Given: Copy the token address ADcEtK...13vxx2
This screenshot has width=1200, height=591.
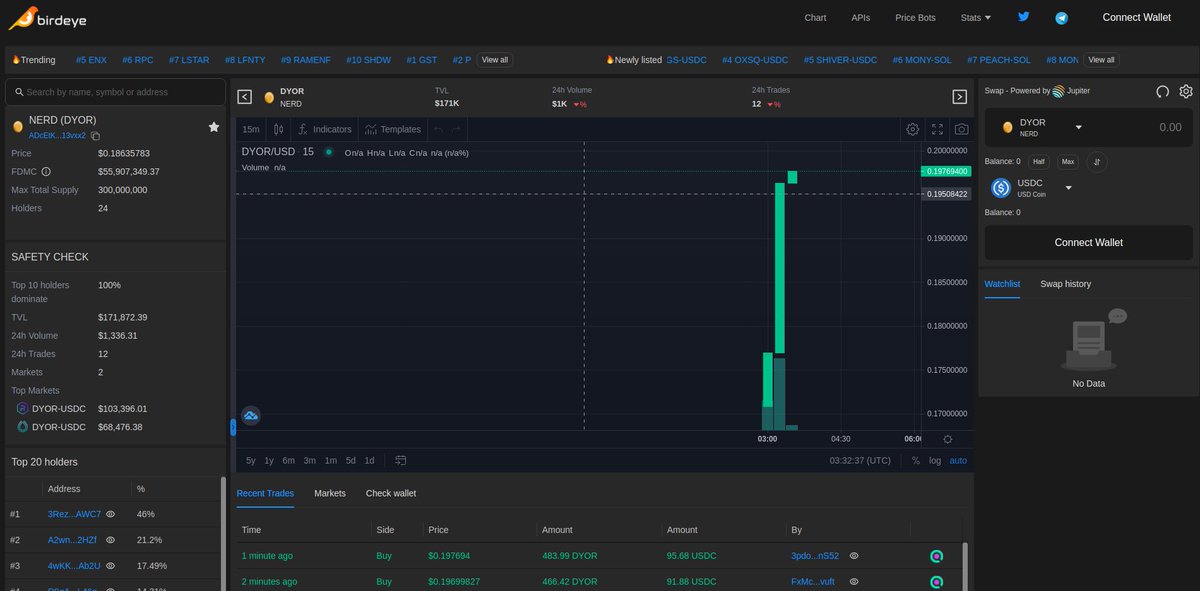Looking at the screenshot, I should pyautogui.click(x=96, y=136).
